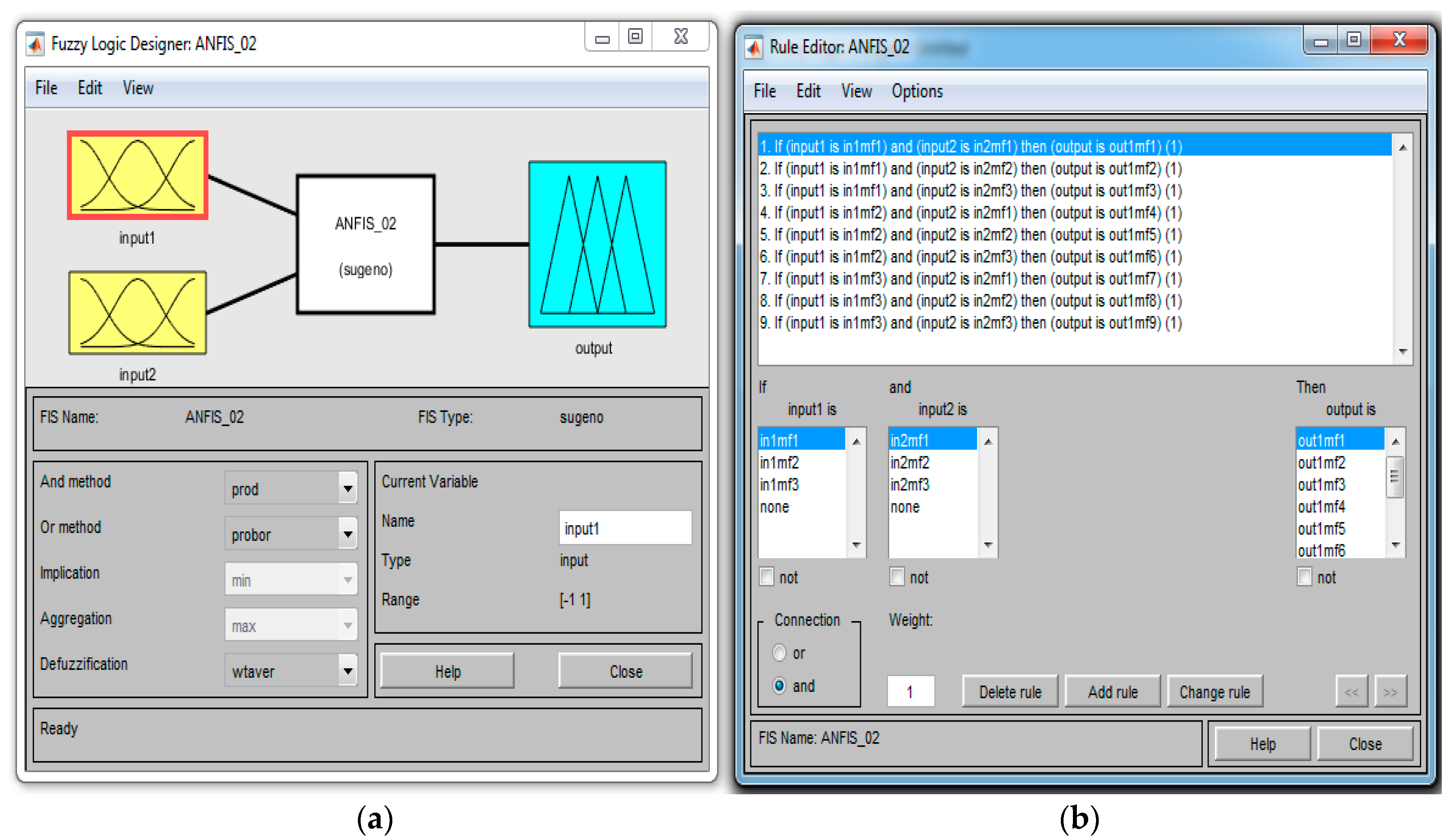Click MATLAB logo in Rule Editor title
1450x840 pixels.
click(x=753, y=47)
